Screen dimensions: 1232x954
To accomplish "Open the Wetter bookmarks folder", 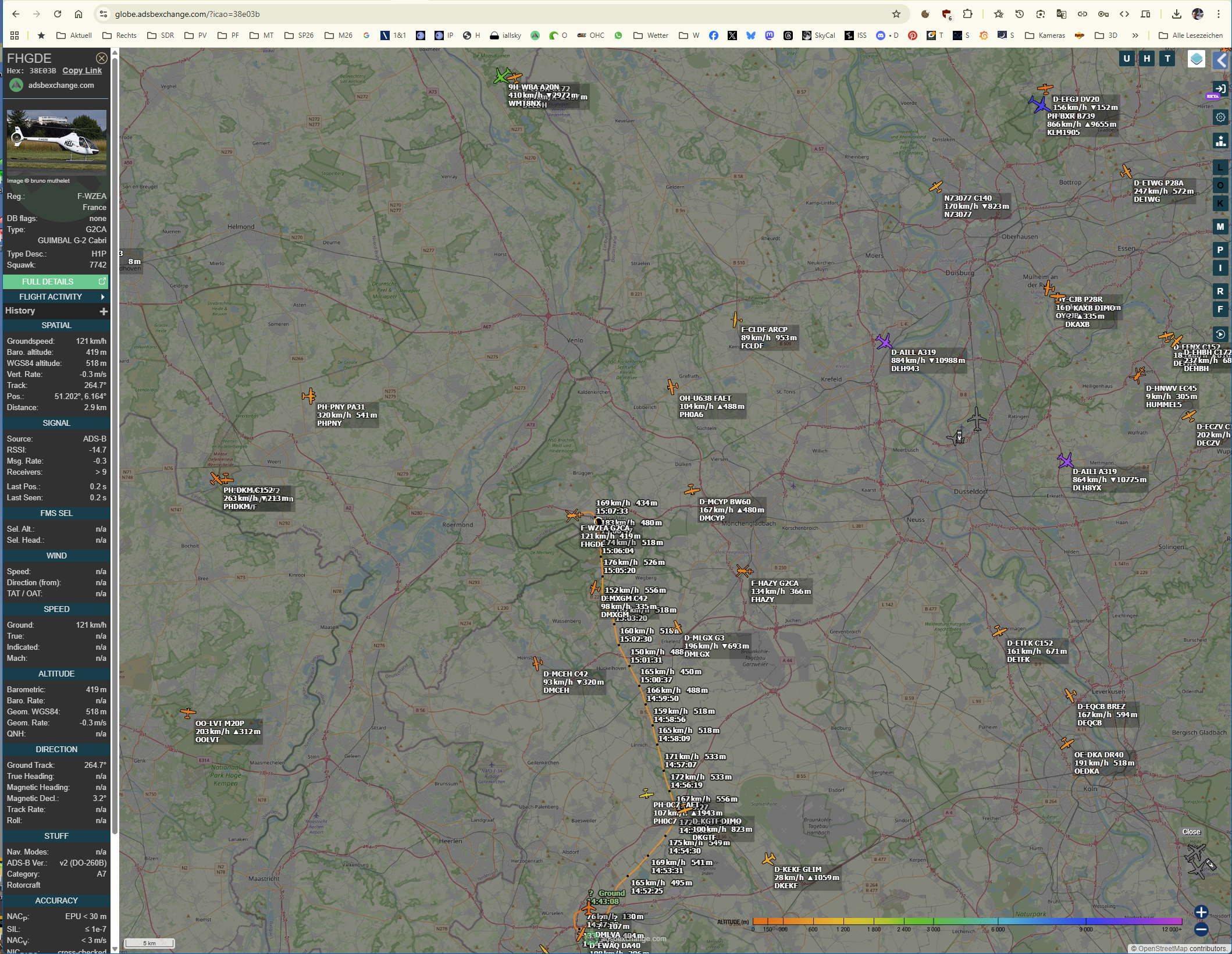I will coord(651,35).
